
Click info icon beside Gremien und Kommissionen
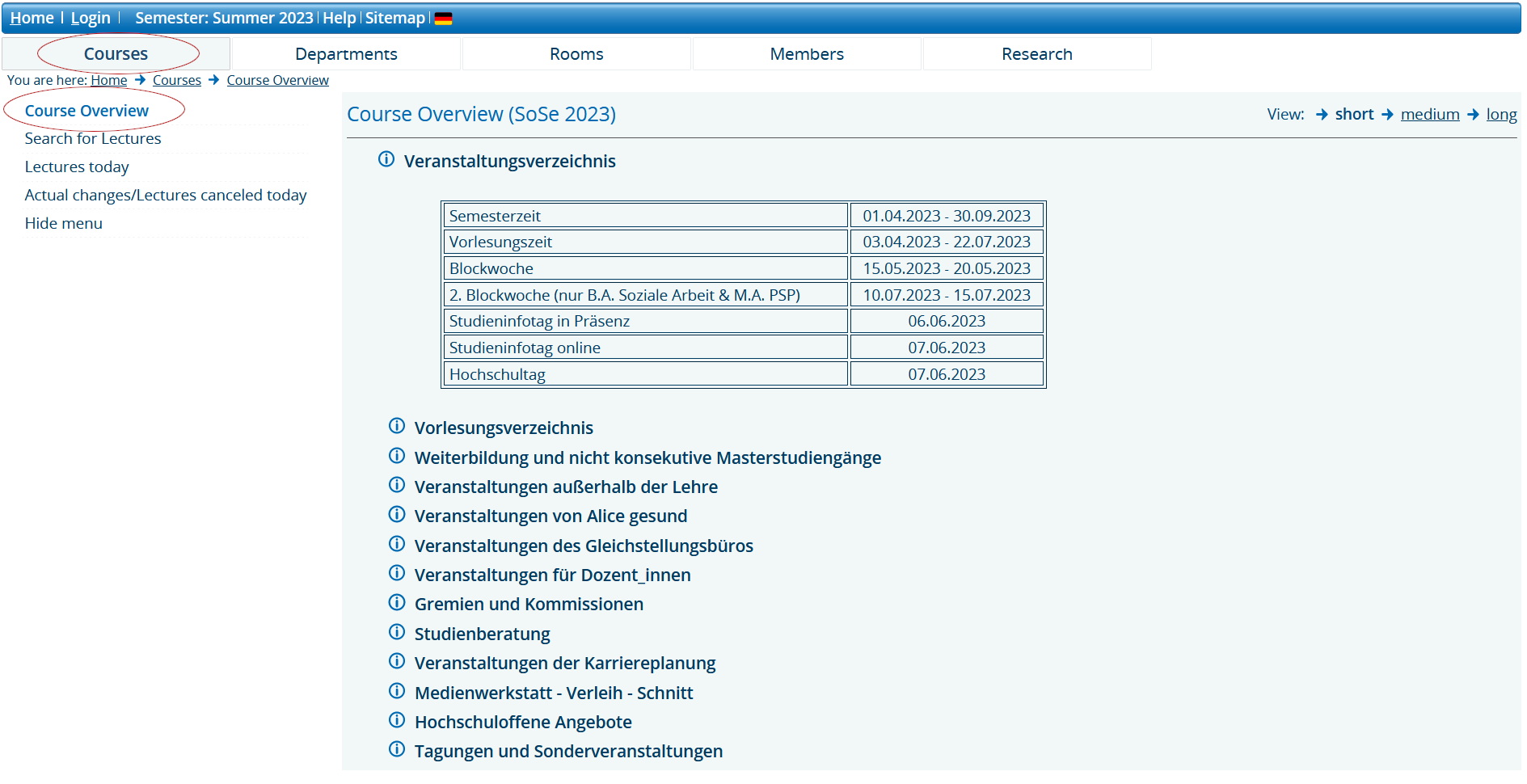[397, 602]
